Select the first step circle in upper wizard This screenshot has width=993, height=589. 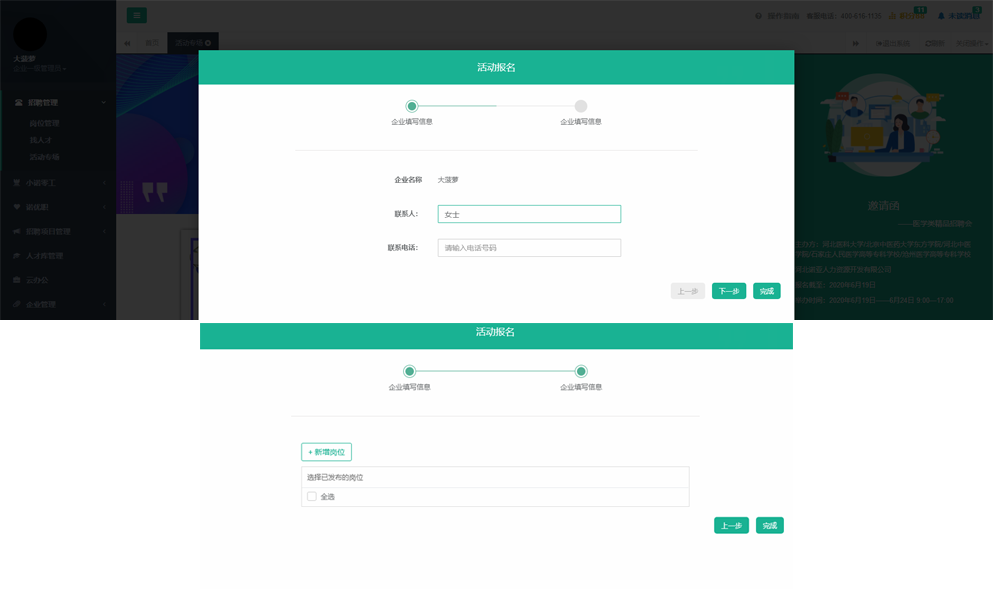pyautogui.click(x=411, y=106)
